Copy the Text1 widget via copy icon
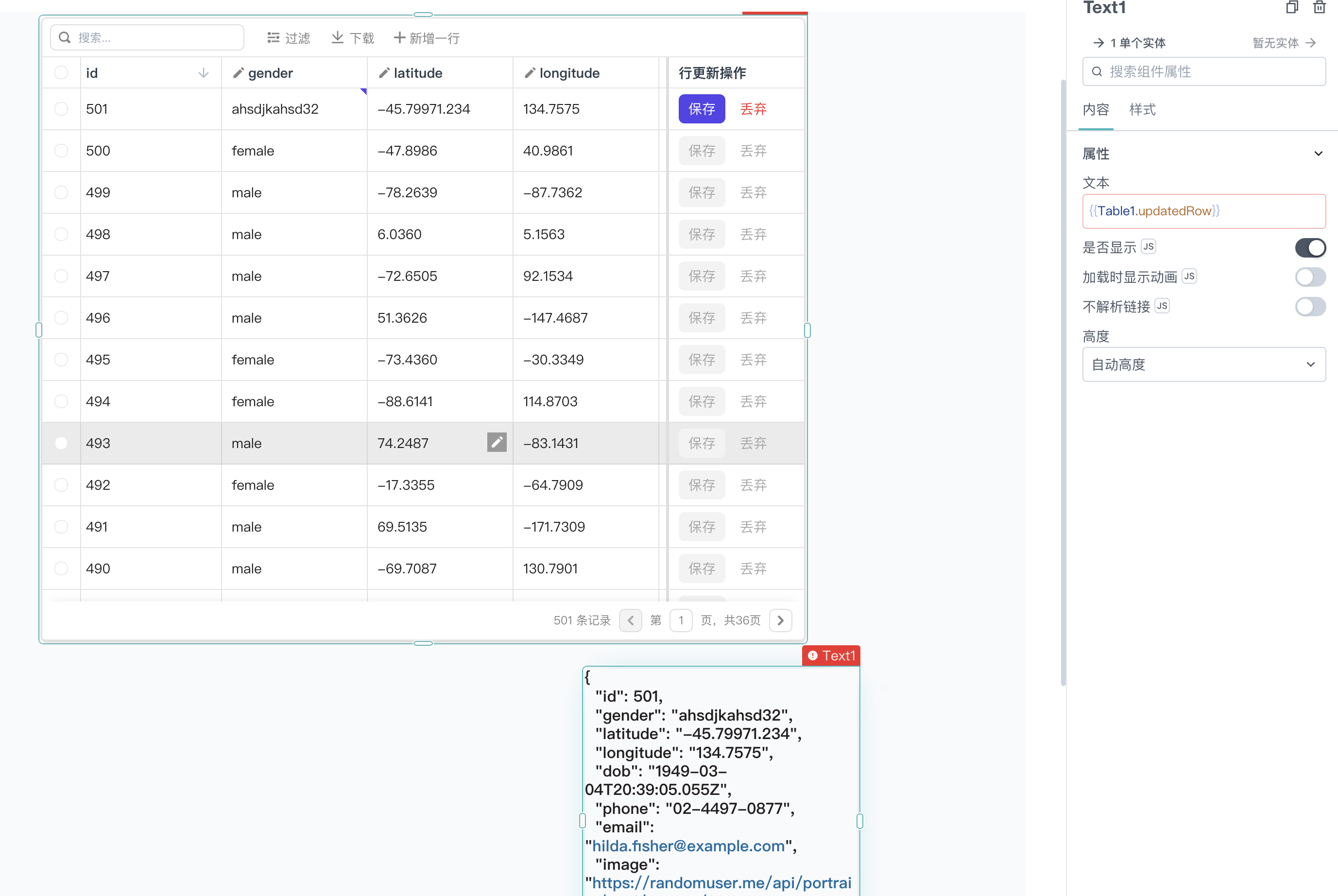1338x896 pixels. [x=1292, y=7]
